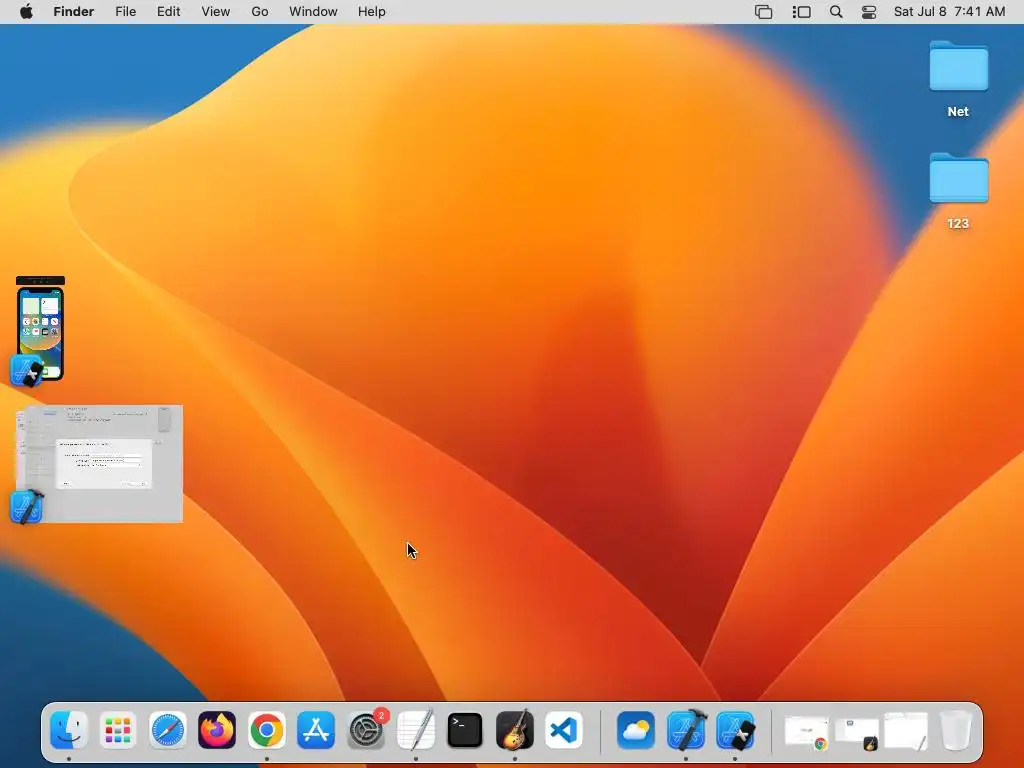Open the Help menu

[x=372, y=12]
